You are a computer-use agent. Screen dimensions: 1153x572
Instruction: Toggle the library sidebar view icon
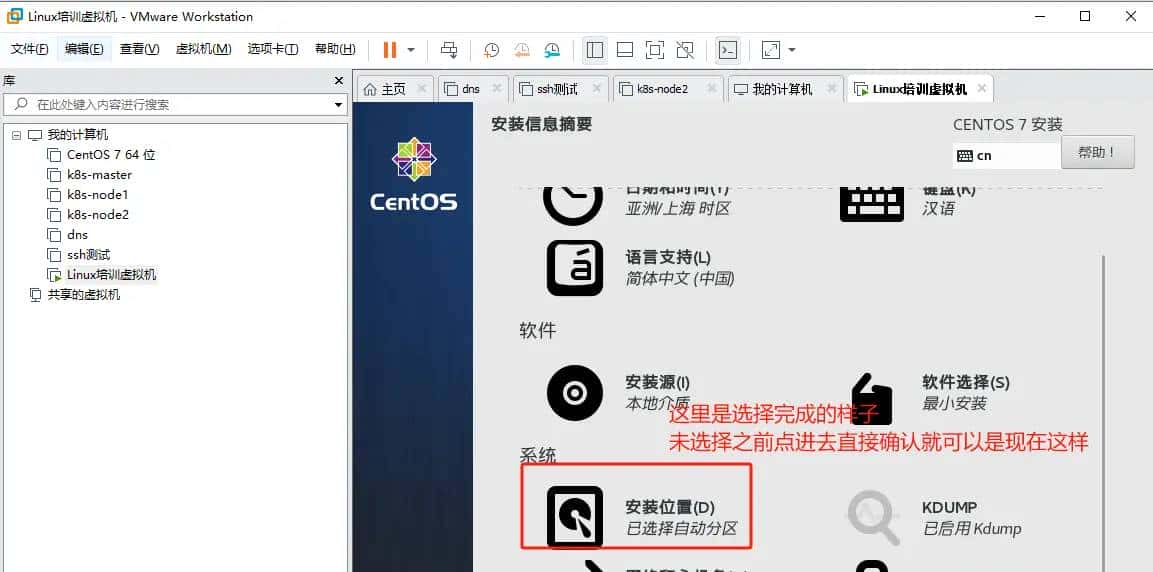[x=595, y=50]
